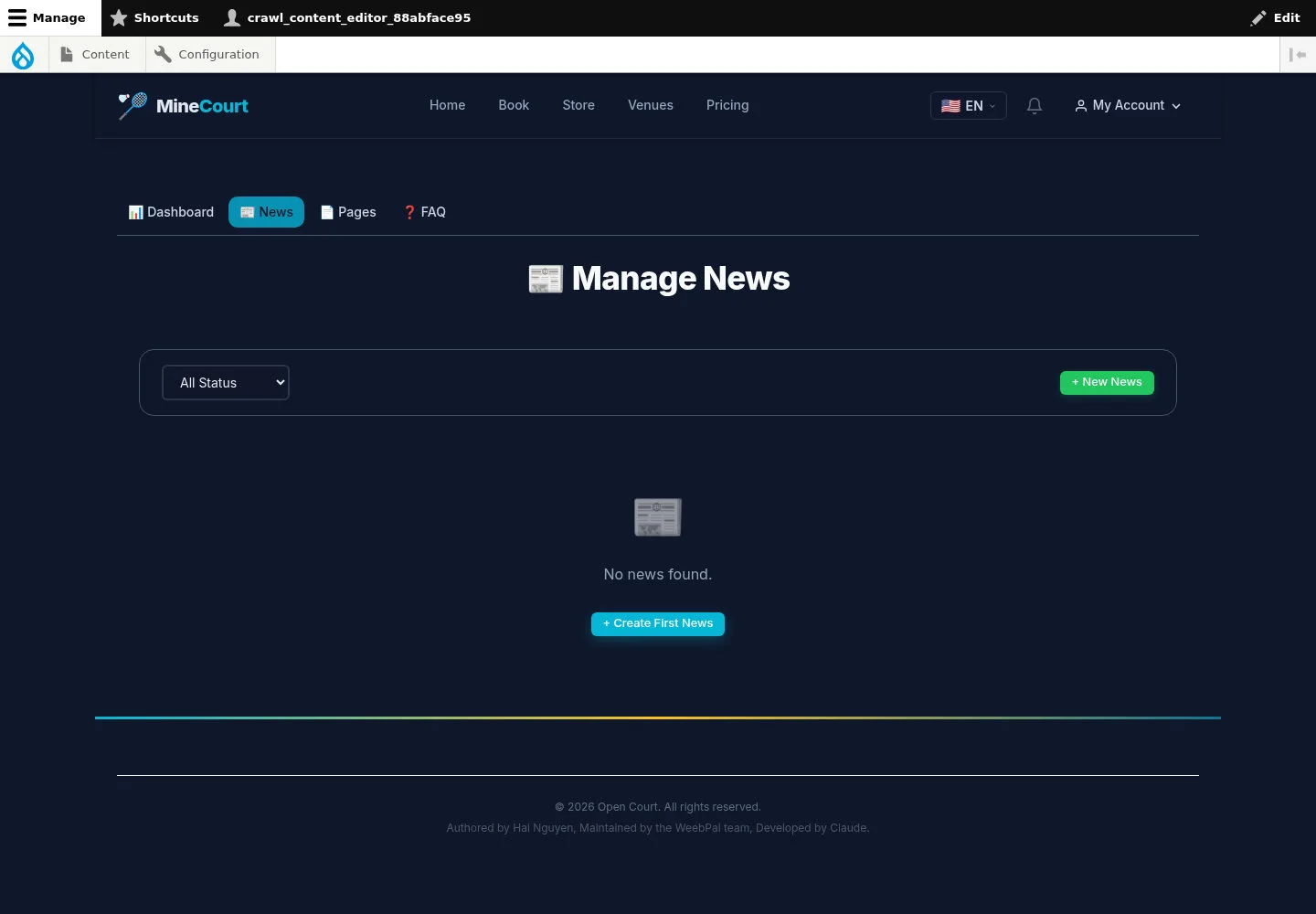Switch to the Pages tab
1316x914 pixels.
coord(348,212)
